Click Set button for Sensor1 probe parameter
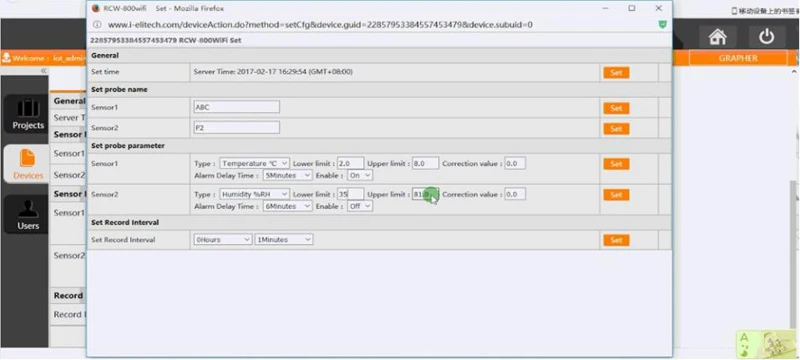The height and width of the screenshot is (360, 800). tap(616, 164)
